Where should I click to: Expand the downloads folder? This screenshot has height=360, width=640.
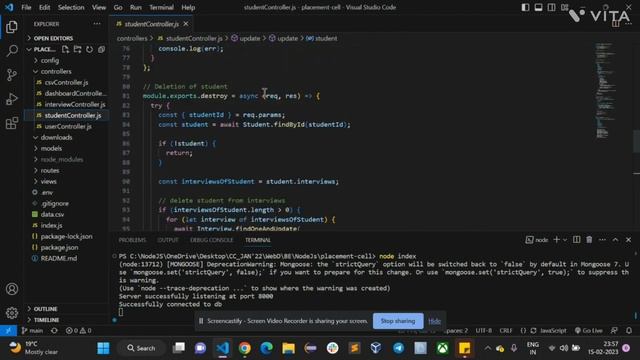pos(56,138)
